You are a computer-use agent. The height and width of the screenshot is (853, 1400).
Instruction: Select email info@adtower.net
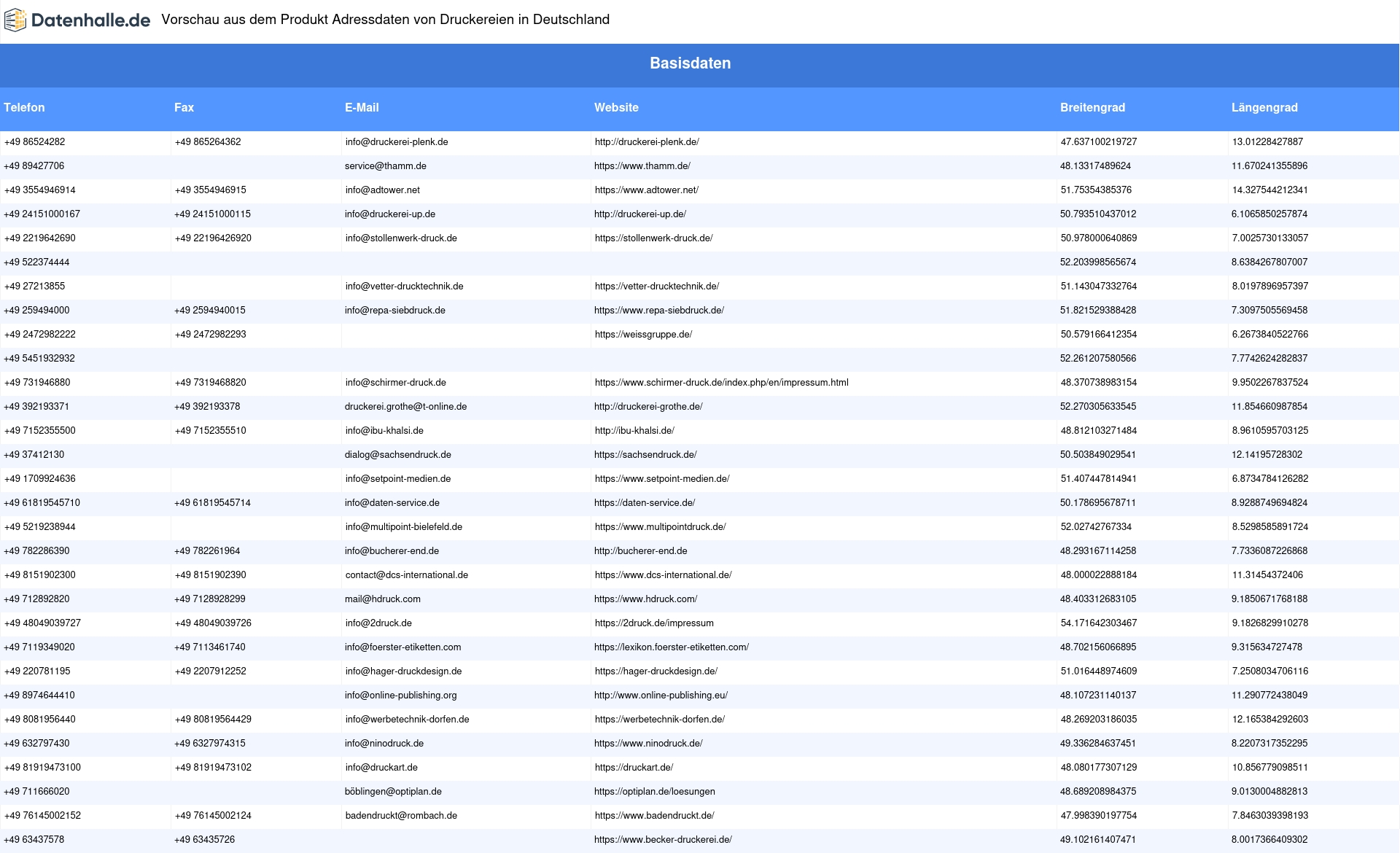[x=383, y=190]
